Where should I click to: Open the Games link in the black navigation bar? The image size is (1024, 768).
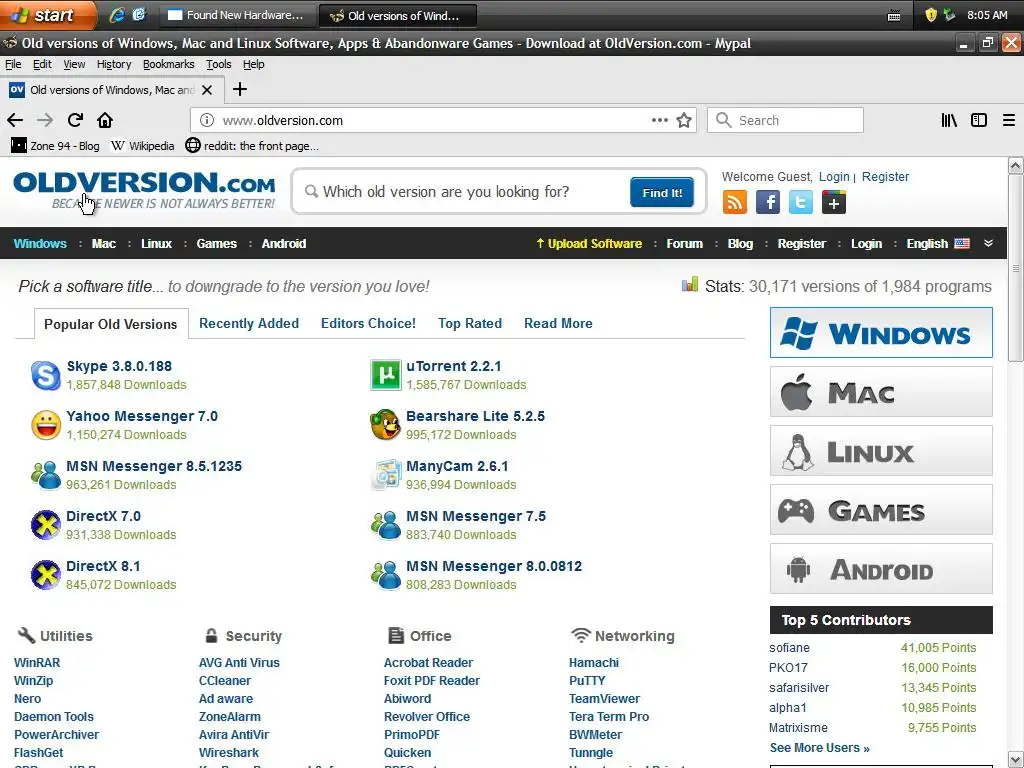tap(217, 244)
